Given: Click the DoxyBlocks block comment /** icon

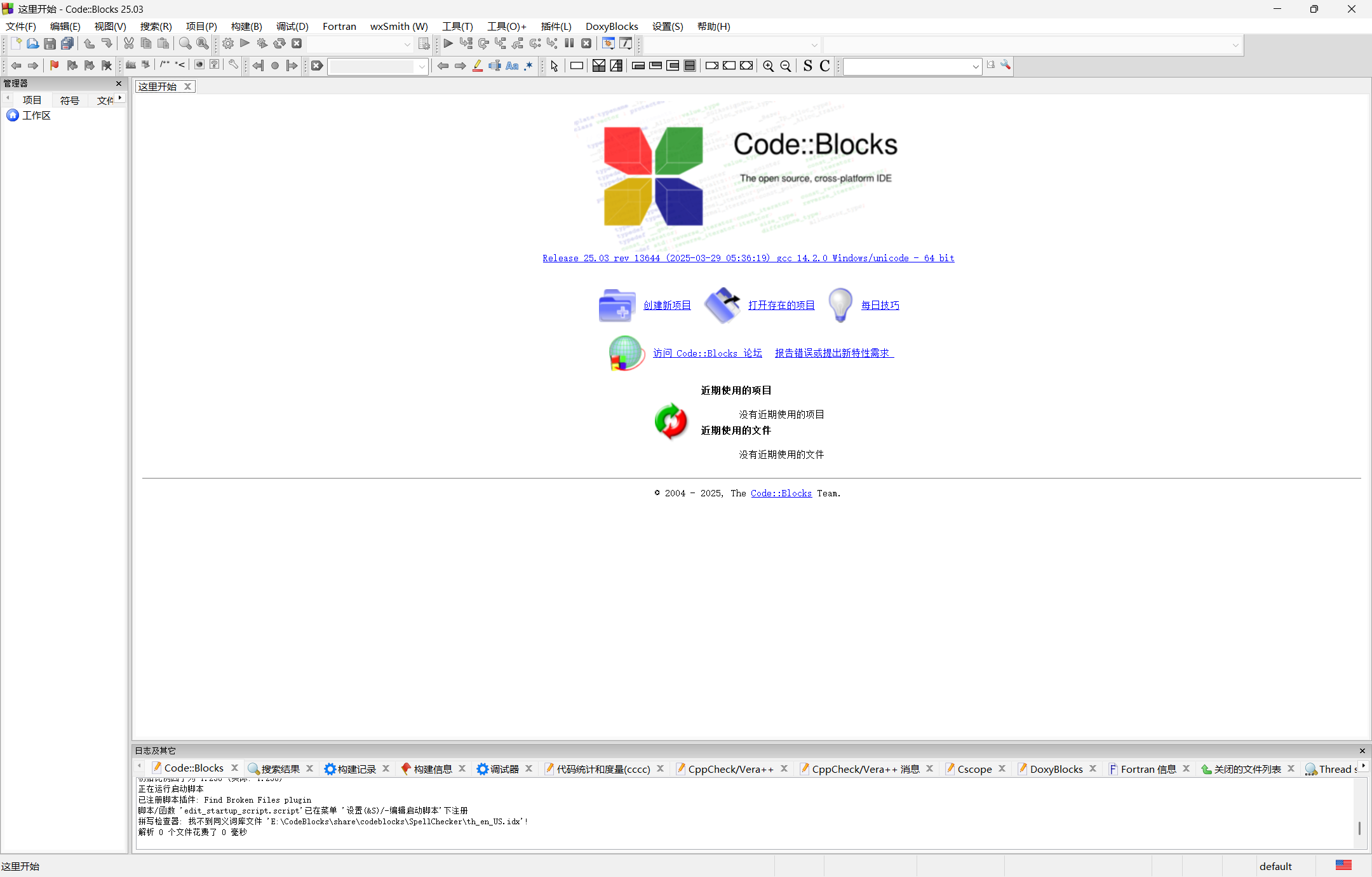Looking at the screenshot, I should [165, 65].
